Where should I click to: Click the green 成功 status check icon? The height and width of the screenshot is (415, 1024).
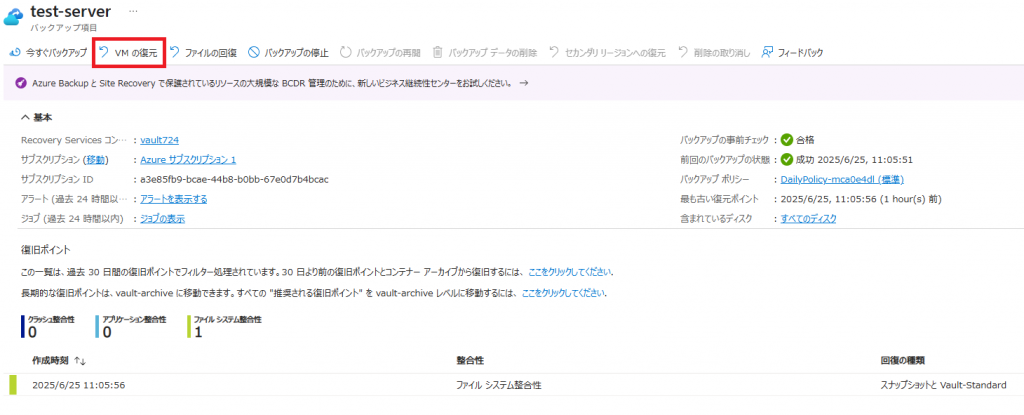coord(787,159)
